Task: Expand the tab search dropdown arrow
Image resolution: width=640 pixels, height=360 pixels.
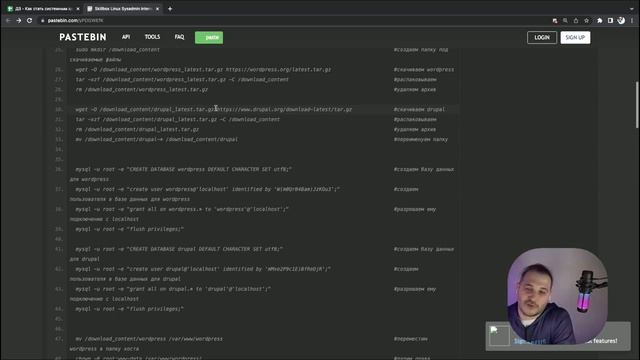Action: click(631, 9)
